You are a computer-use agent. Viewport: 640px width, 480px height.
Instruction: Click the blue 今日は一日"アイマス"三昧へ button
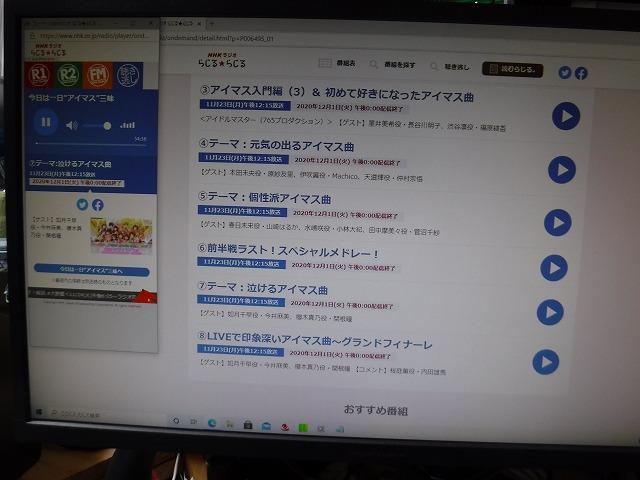pos(91,270)
